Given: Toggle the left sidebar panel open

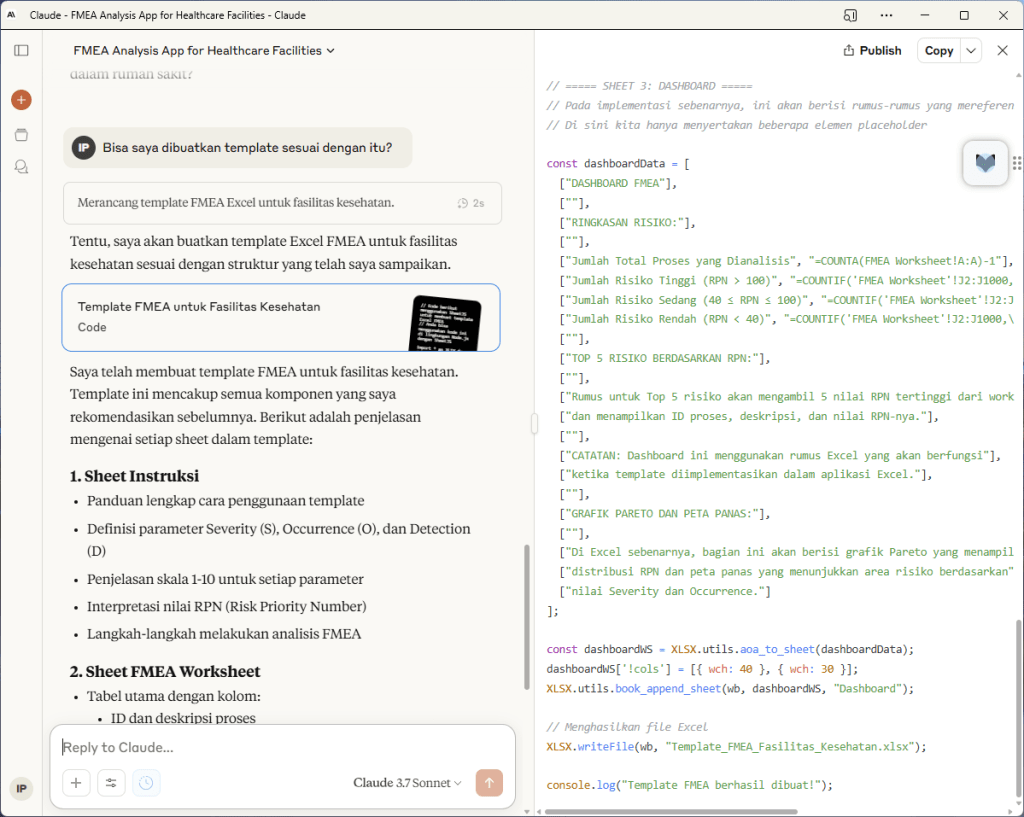Looking at the screenshot, I should pyautogui.click(x=21, y=50).
